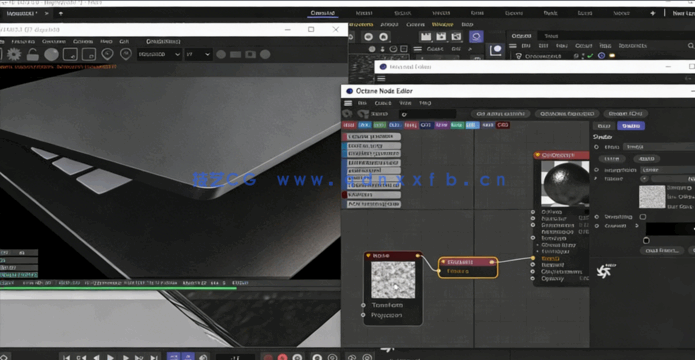Open the Node Editor hamburger menu
The width and height of the screenshot is (695, 360).
348,103
